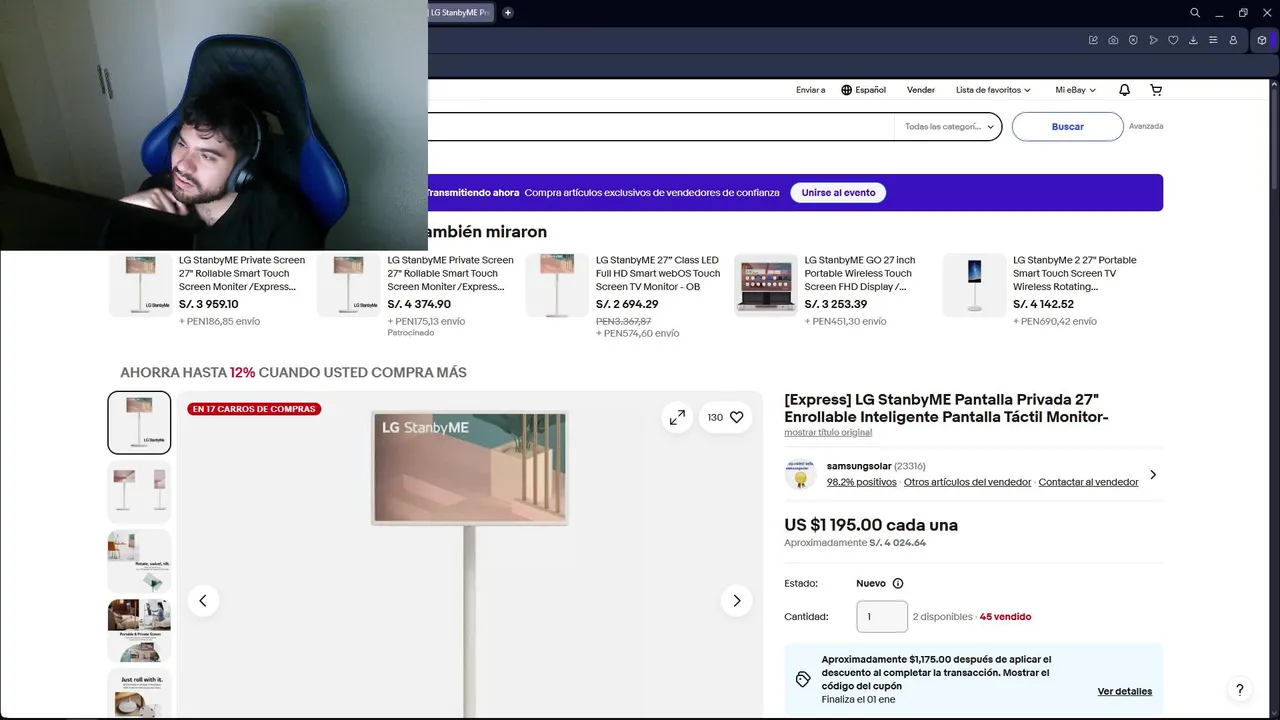Open seller details chevron arrow
Viewport: 1280px width, 720px height.
click(1153, 475)
